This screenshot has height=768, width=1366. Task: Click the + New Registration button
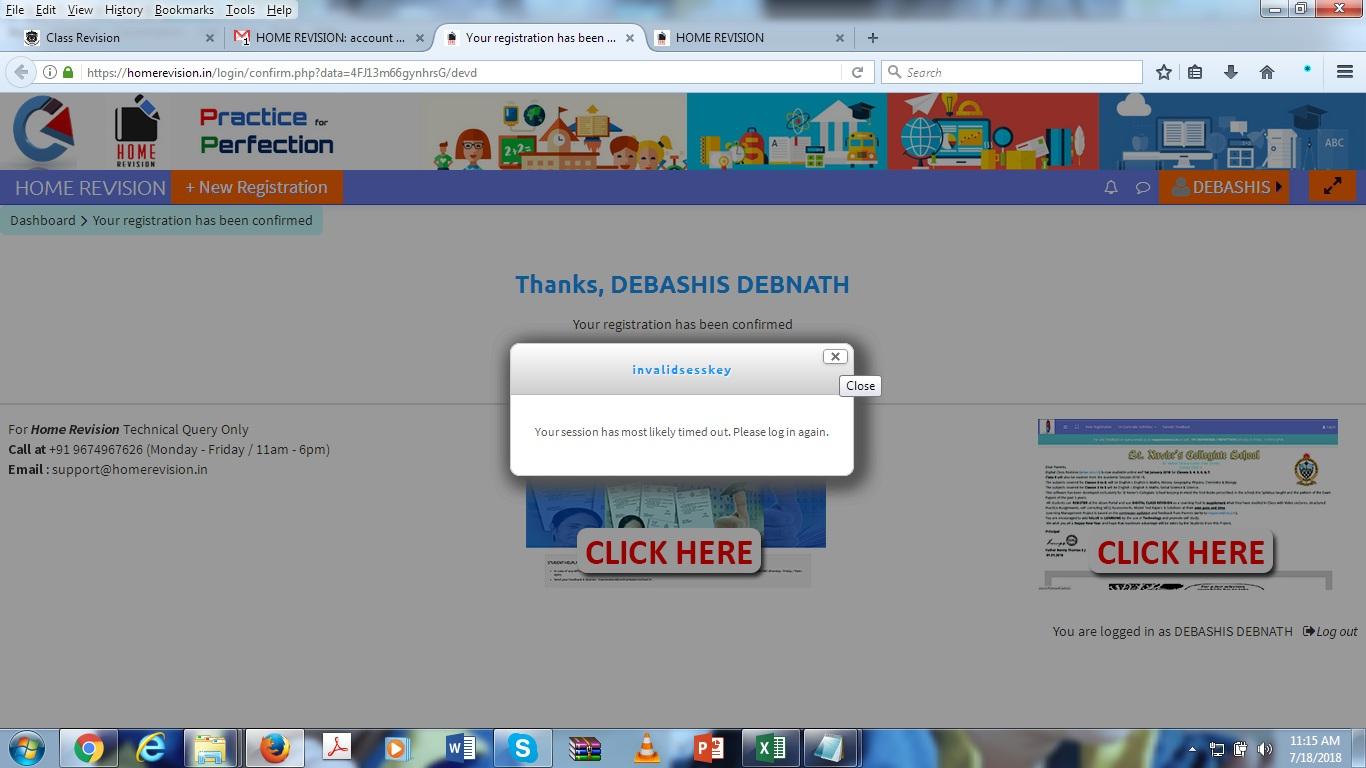point(256,187)
